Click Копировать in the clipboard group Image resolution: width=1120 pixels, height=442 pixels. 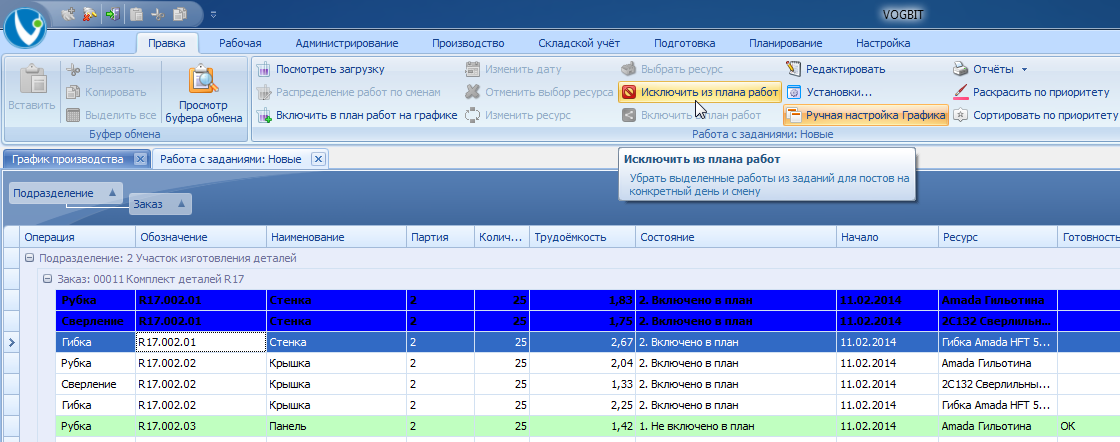point(106,92)
